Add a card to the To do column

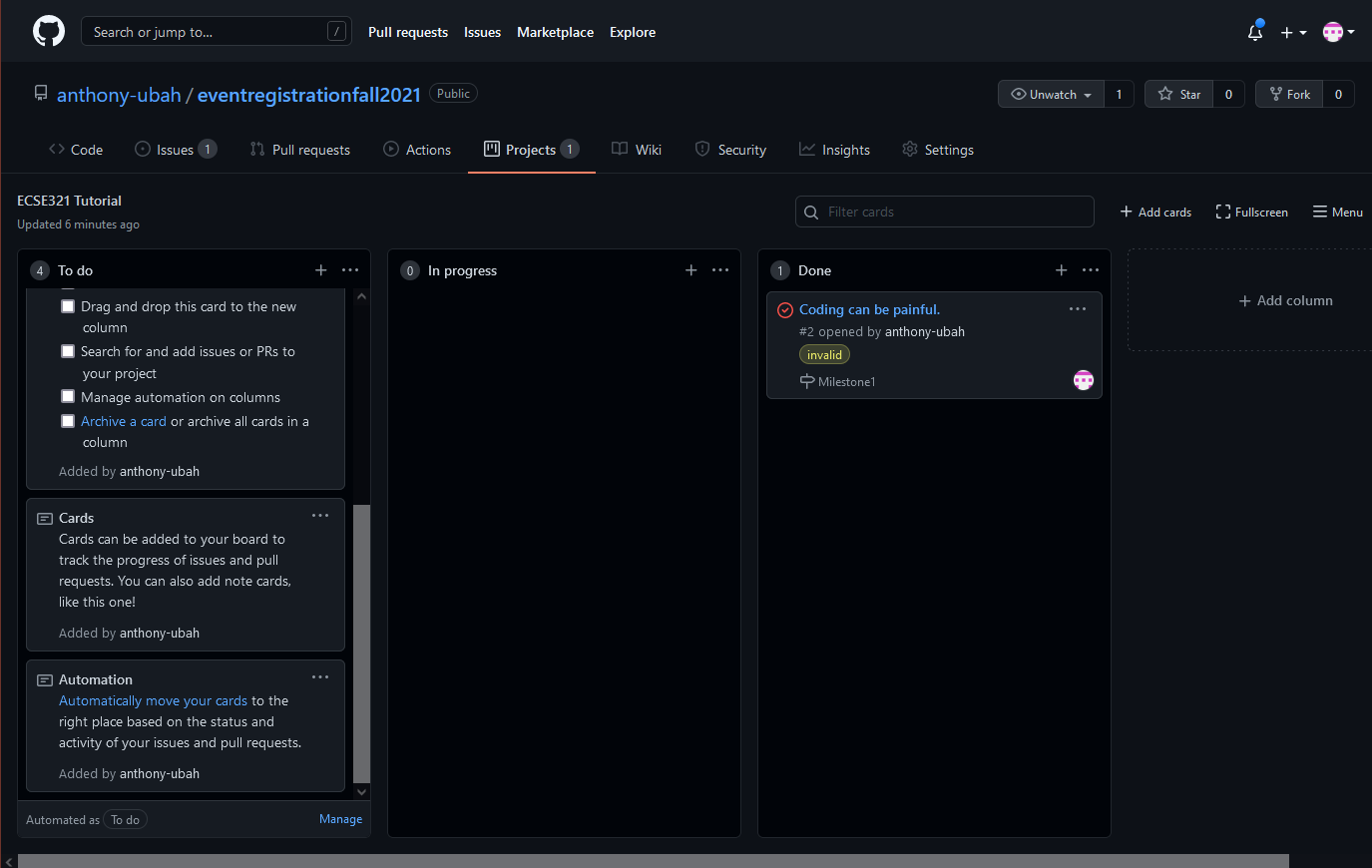pyautogui.click(x=320, y=270)
